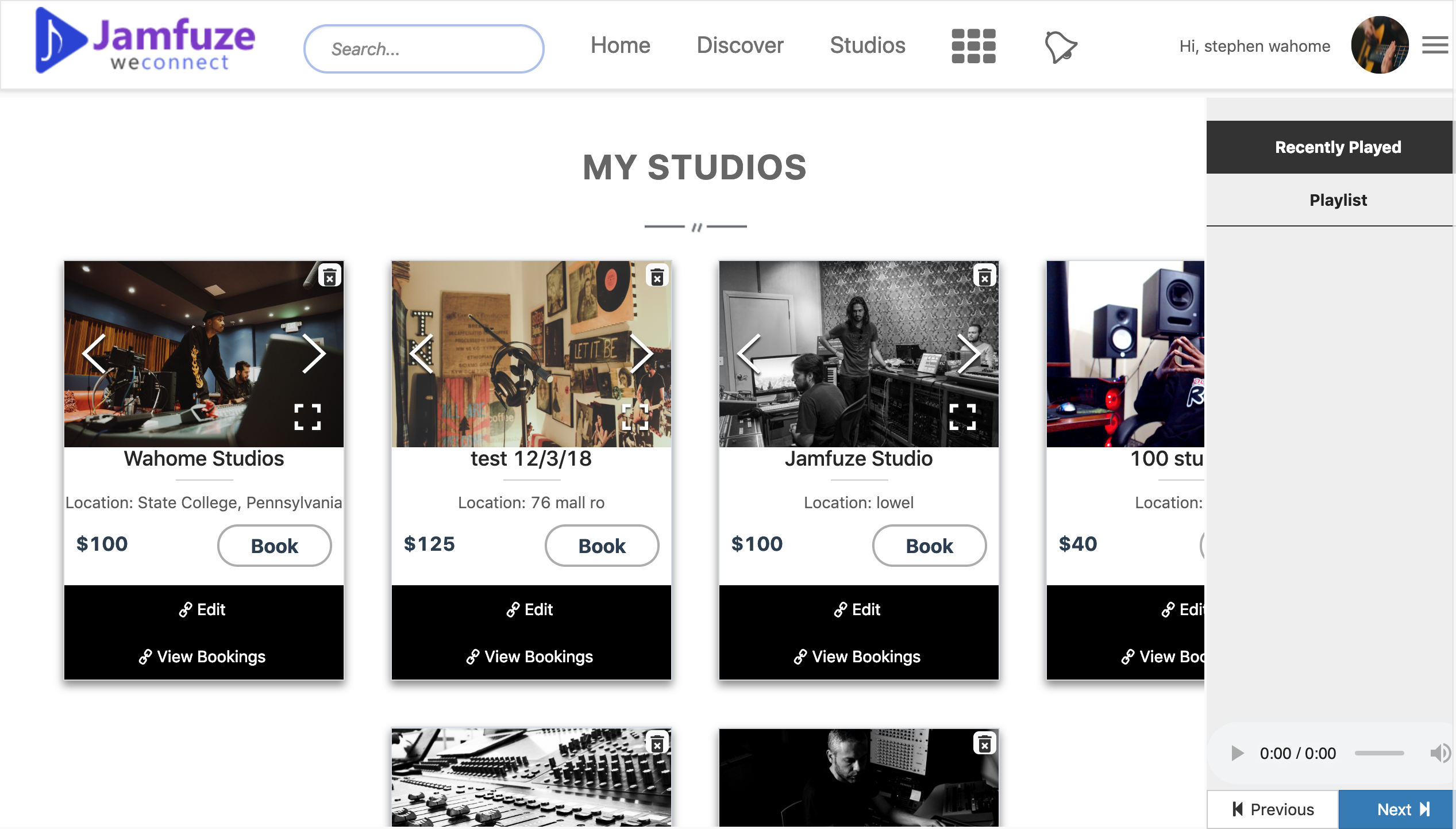Adjust the audio progress slider

[x=1379, y=753]
